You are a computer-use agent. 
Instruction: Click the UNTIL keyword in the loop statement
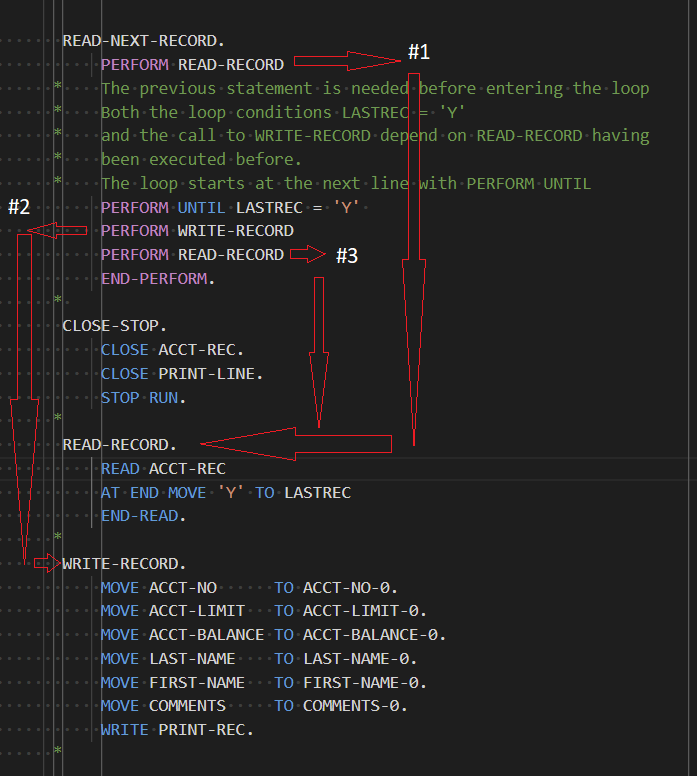pyautogui.click(x=201, y=207)
